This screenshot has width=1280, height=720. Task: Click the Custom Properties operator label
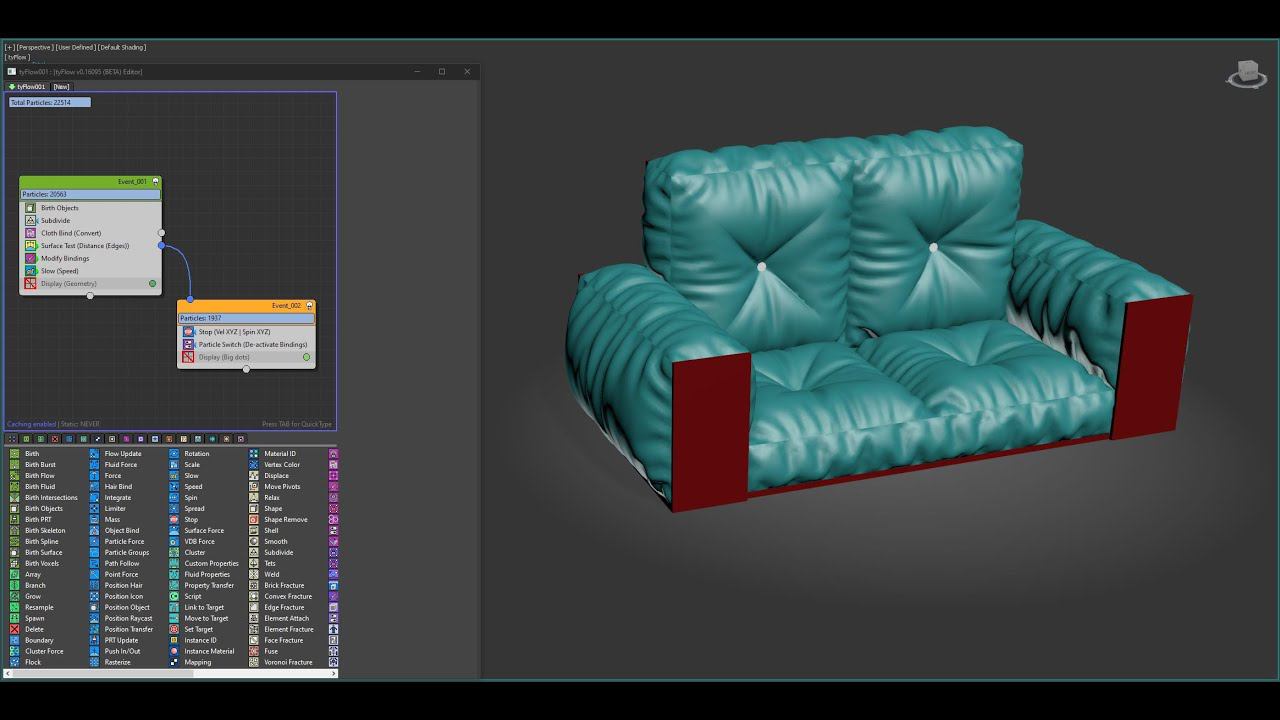pyautogui.click(x=212, y=564)
